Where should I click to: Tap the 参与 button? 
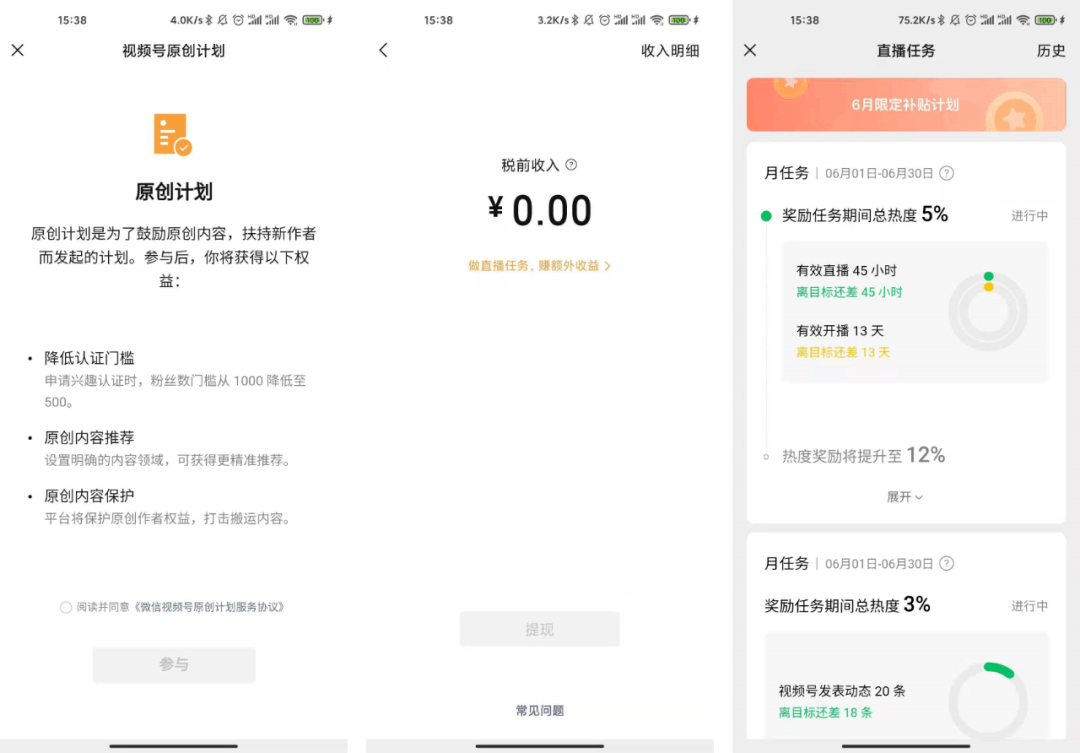(174, 665)
